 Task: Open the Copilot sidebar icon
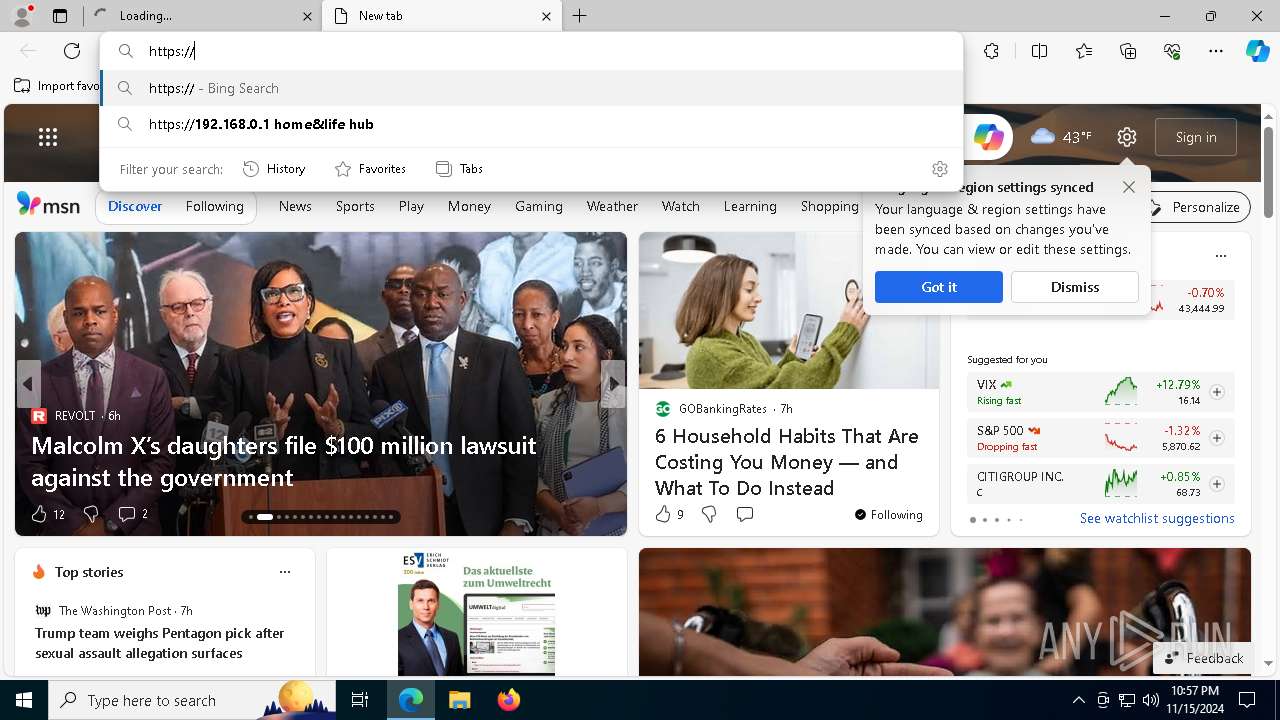coord(1257,51)
